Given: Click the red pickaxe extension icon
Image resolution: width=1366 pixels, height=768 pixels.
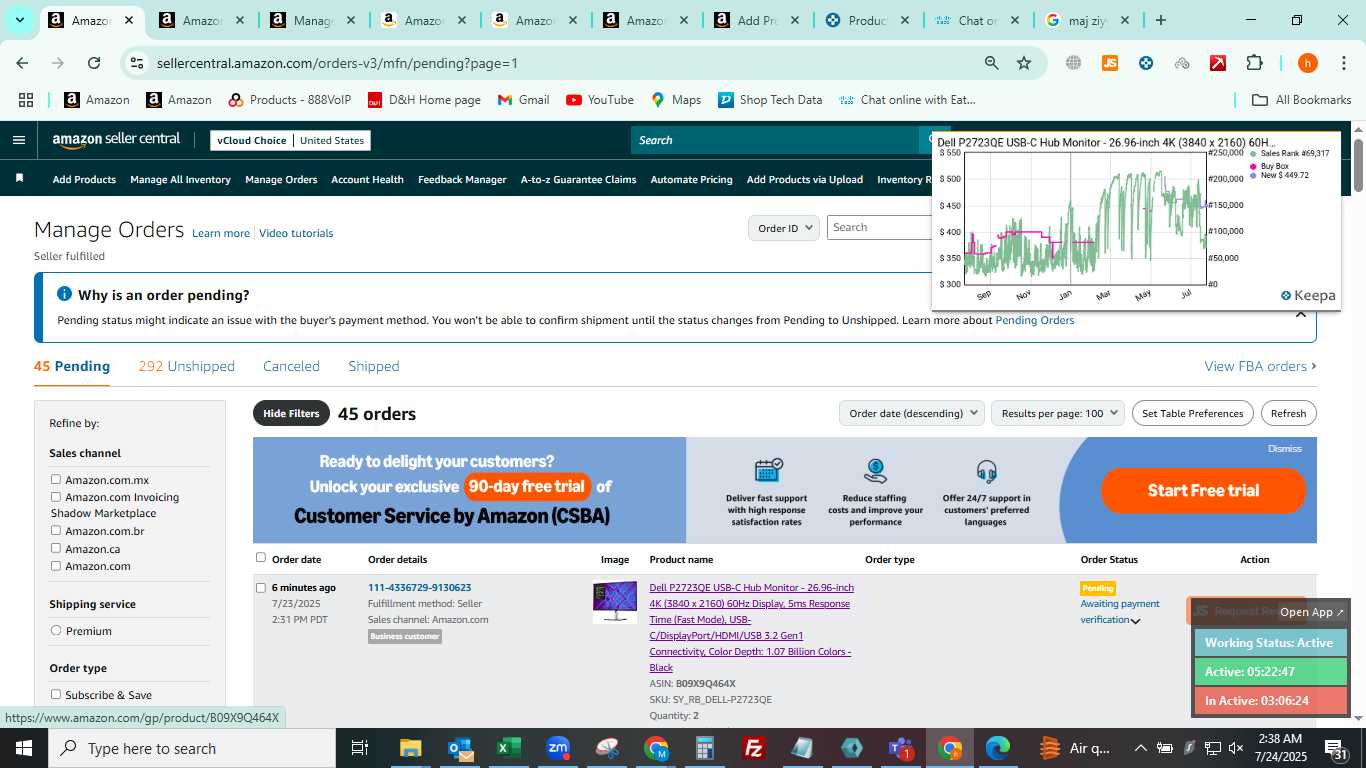Looking at the screenshot, I should point(1218,63).
